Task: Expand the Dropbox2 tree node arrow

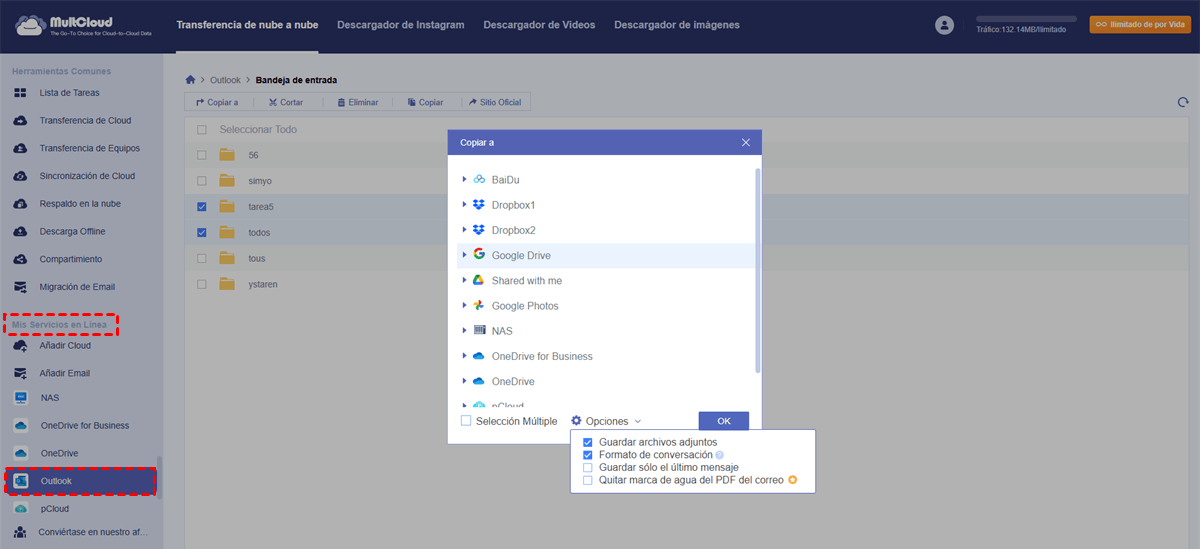Action: [x=465, y=230]
